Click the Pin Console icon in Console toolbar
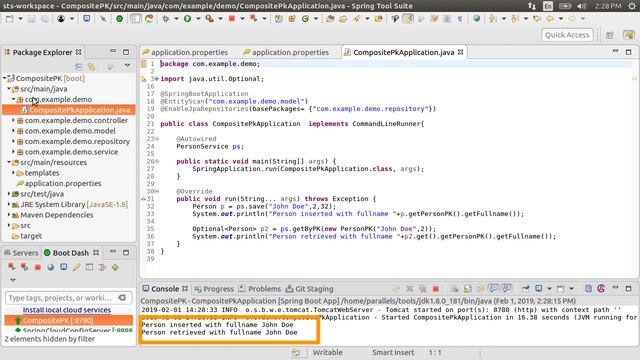The image size is (640, 360). click(x=526, y=289)
